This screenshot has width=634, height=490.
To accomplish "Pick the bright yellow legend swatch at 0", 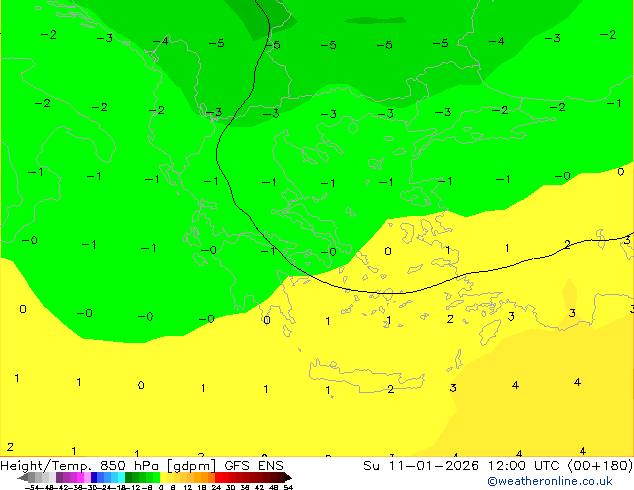I will (163, 477).
